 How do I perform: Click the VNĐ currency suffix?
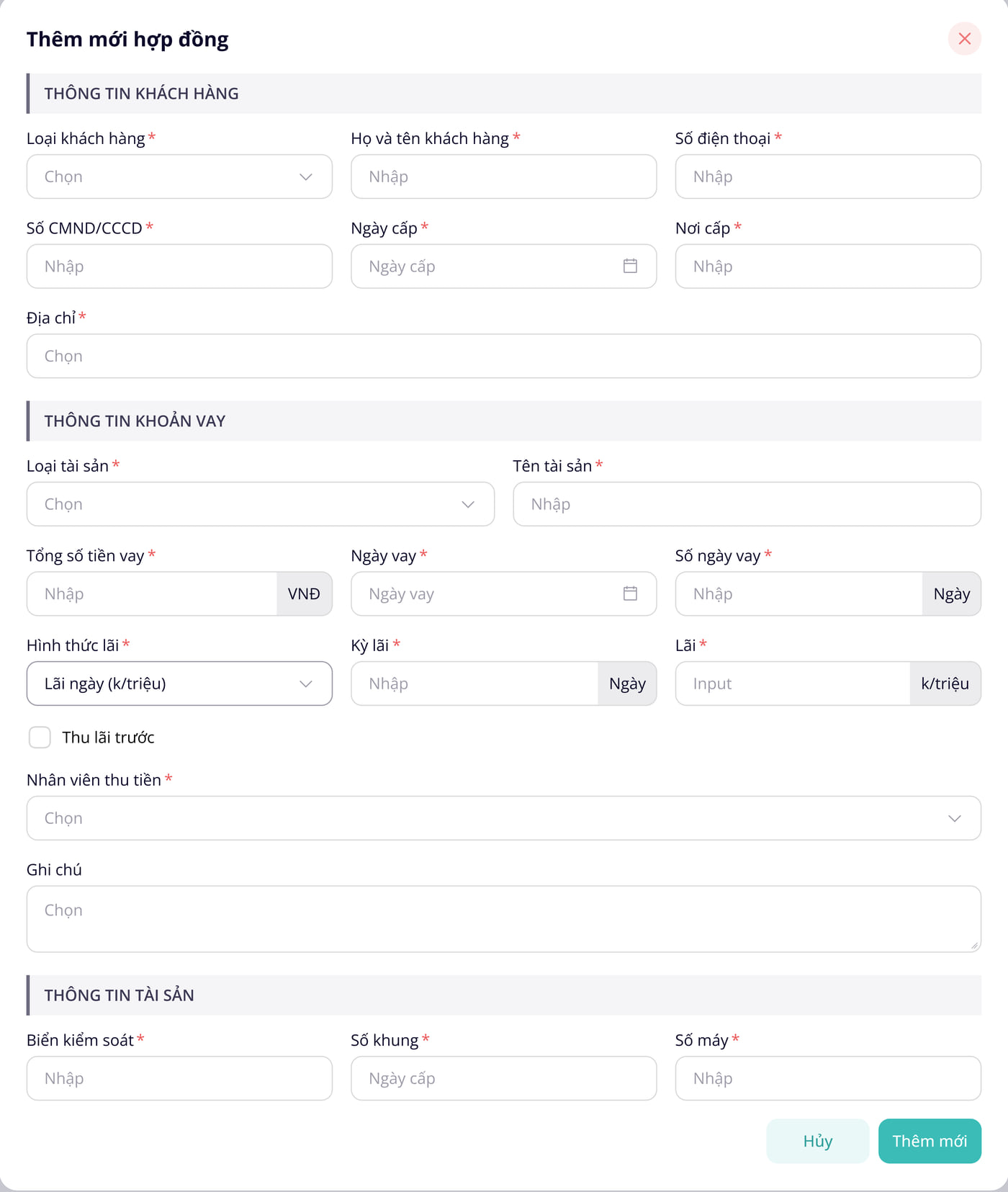pyautogui.click(x=304, y=594)
